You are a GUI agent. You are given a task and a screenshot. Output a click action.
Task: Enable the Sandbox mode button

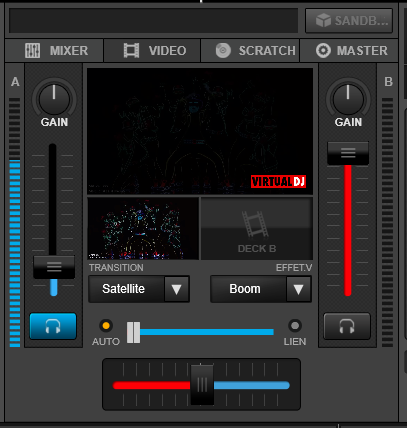(x=349, y=21)
